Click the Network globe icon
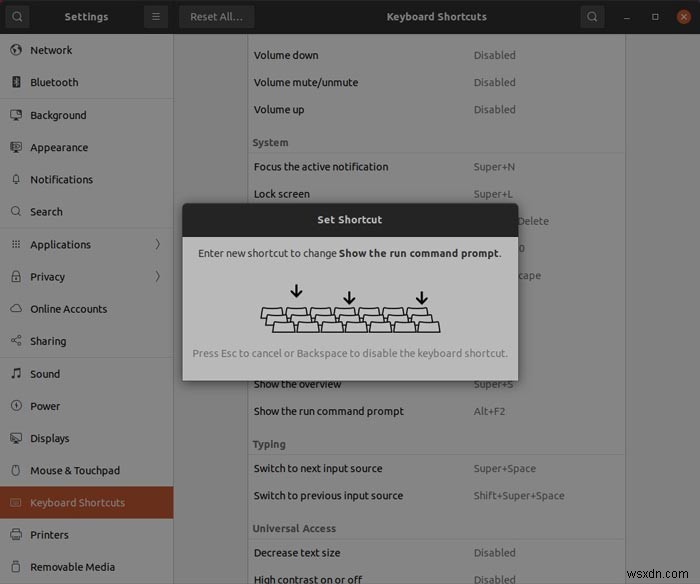 [x=16, y=50]
